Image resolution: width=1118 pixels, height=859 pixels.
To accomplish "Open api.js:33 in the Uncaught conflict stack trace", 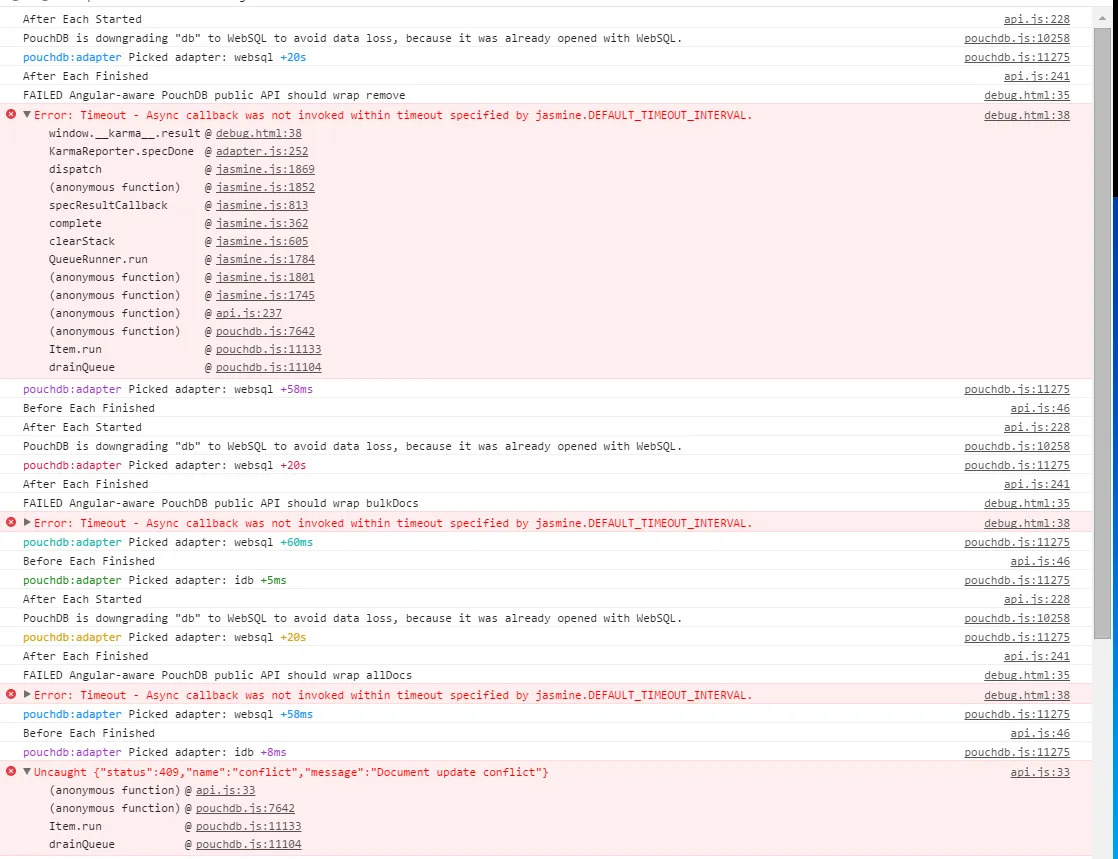I will (225, 790).
